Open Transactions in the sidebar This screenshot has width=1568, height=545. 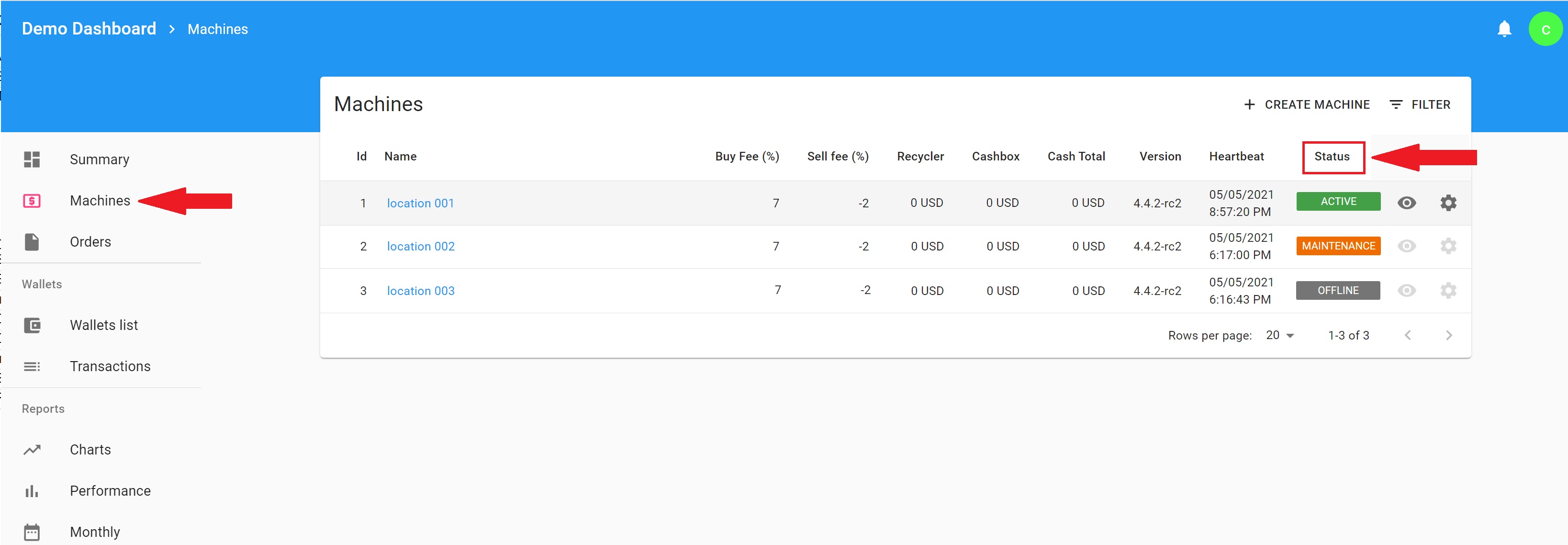click(110, 366)
